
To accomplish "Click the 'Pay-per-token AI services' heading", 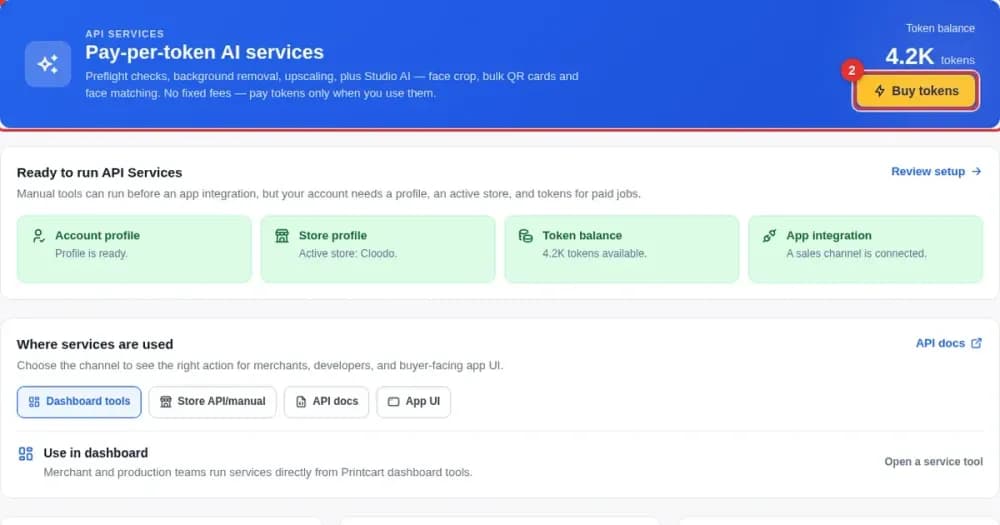I will (x=204, y=52).
